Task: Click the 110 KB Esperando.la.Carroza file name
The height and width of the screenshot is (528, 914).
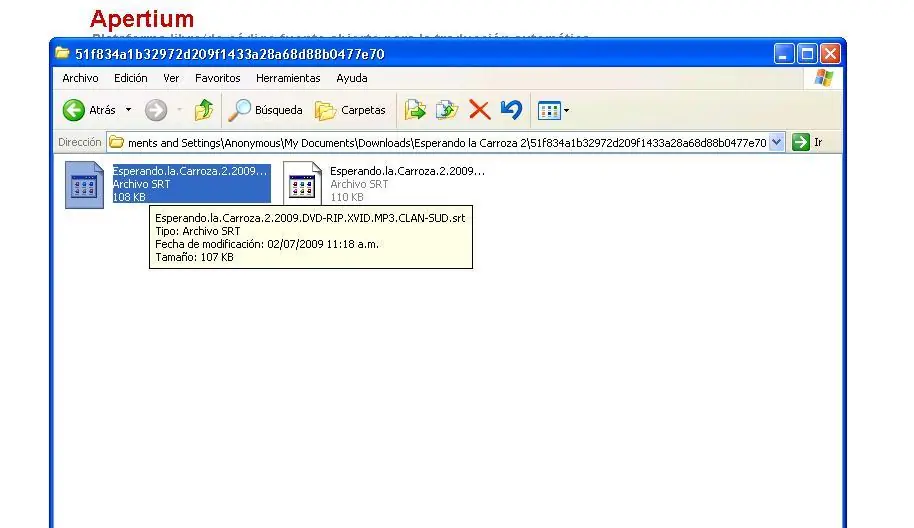Action: 407,171
